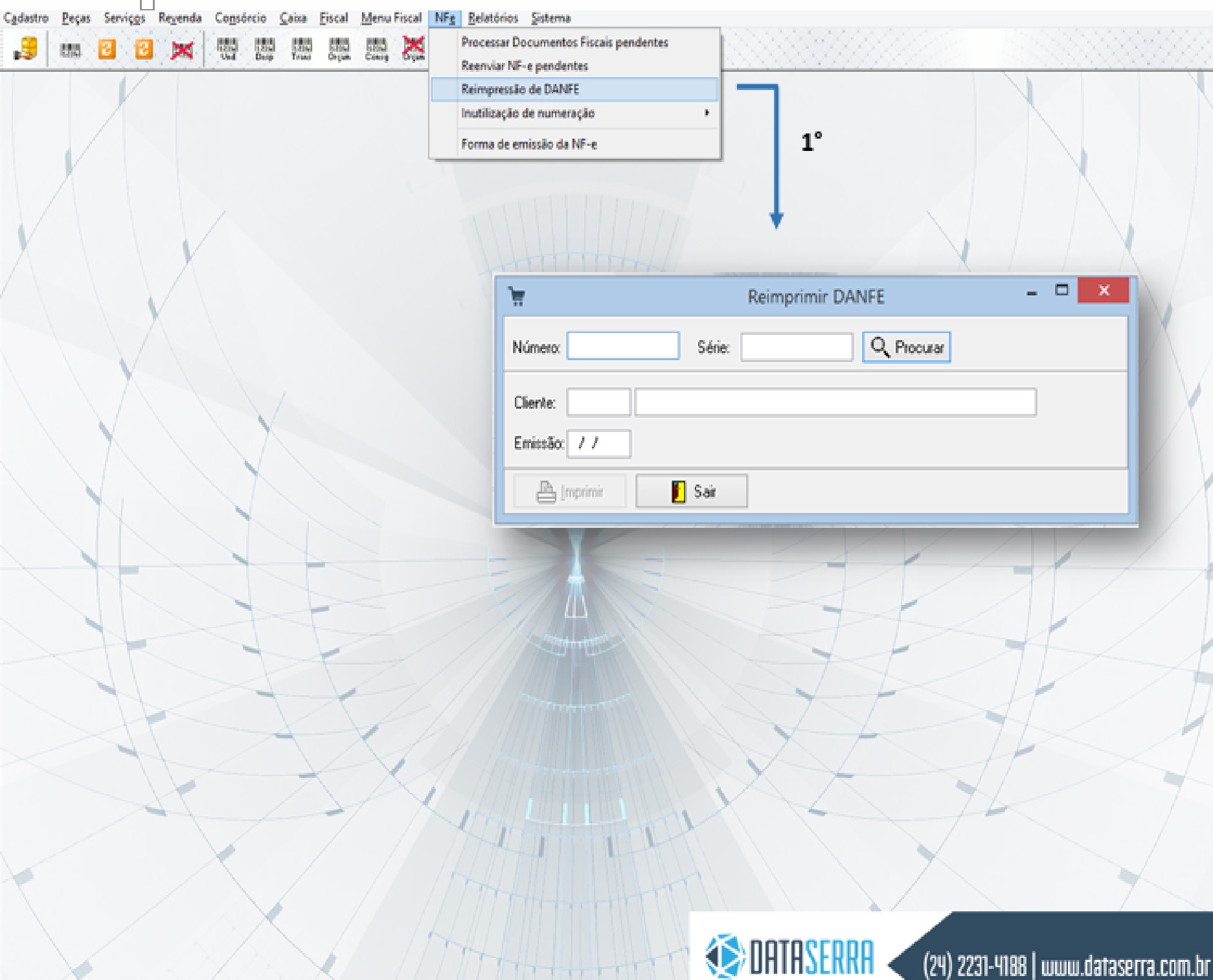Open the Caixa menu
This screenshot has width=1213, height=980.
pyautogui.click(x=293, y=18)
